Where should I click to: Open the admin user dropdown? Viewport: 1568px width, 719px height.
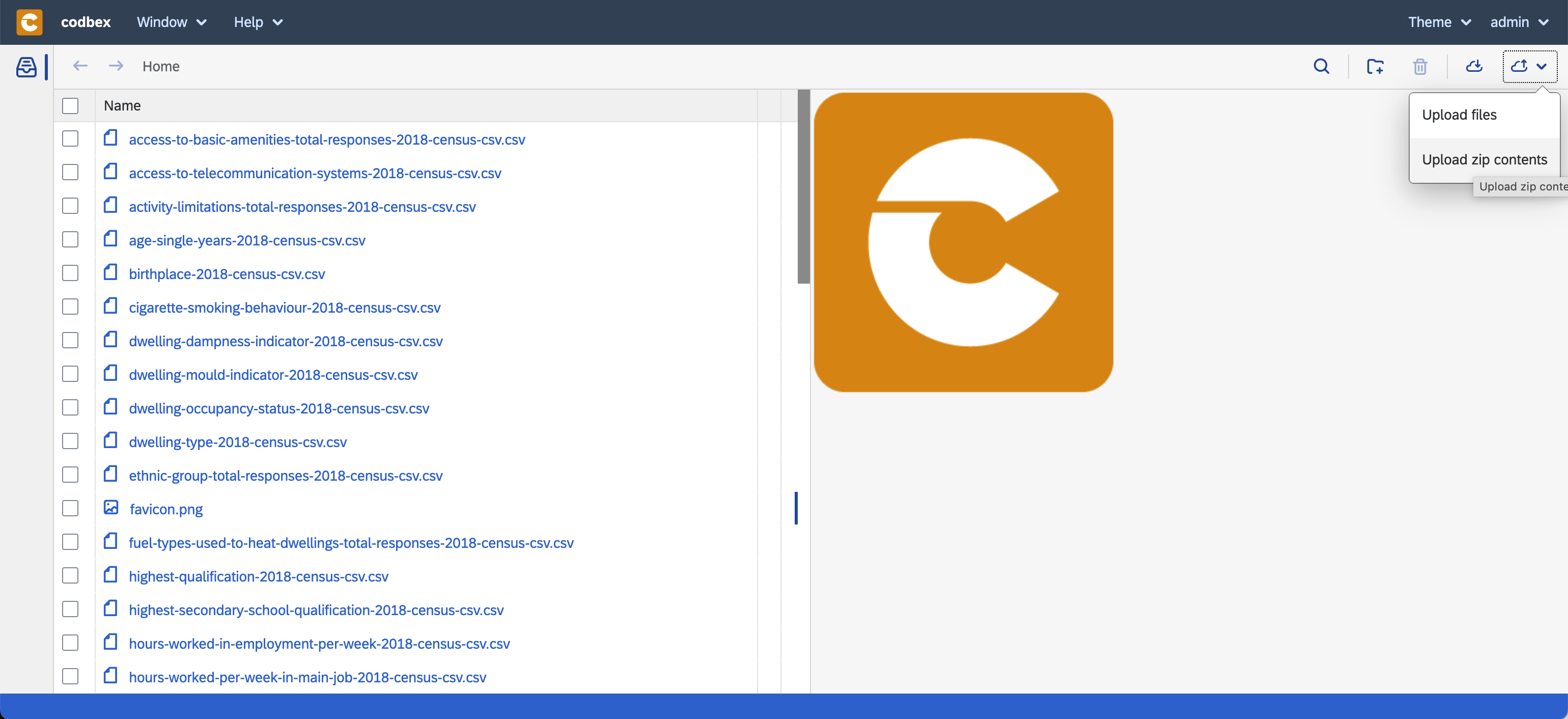[1519, 22]
